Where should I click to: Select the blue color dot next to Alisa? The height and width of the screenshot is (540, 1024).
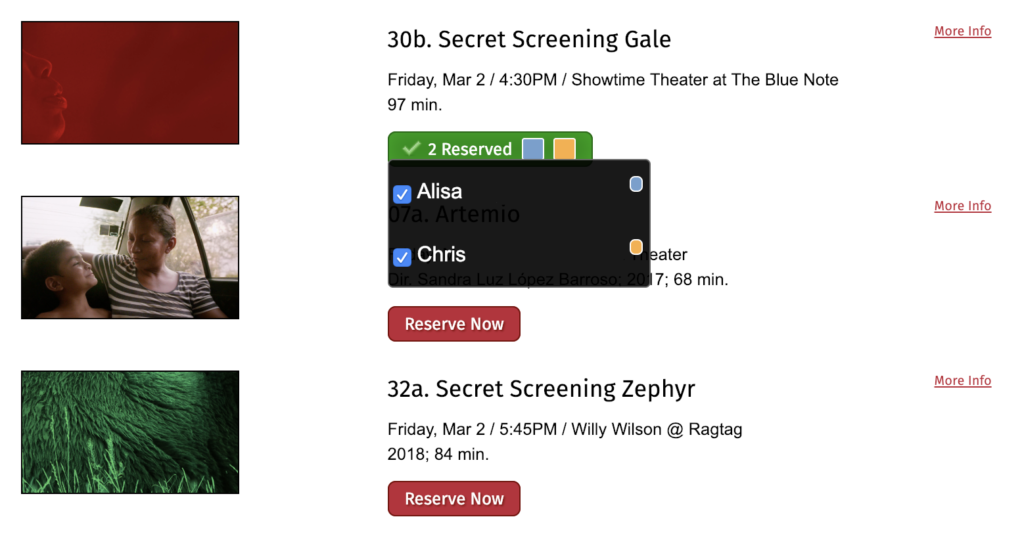point(635,184)
